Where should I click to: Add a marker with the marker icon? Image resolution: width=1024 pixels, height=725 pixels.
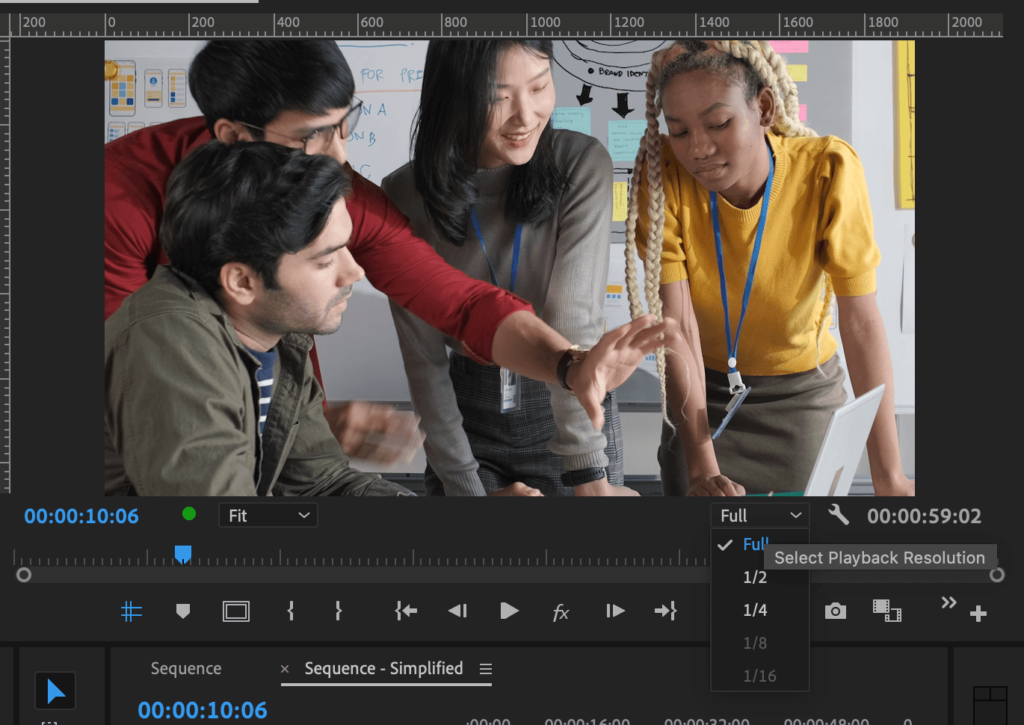click(183, 611)
